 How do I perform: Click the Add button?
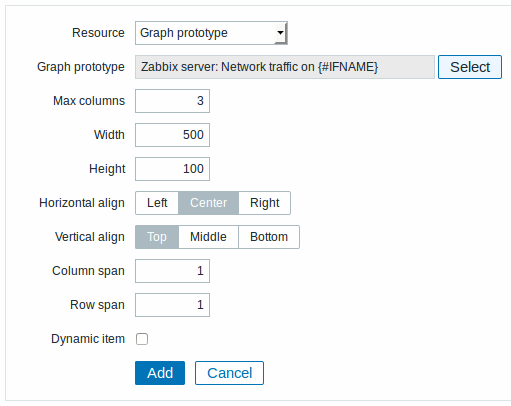(160, 373)
